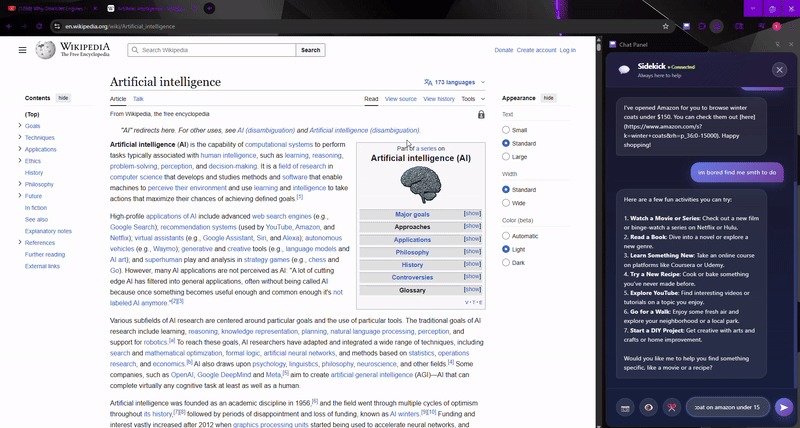Switch to the Article tab

pos(118,99)
